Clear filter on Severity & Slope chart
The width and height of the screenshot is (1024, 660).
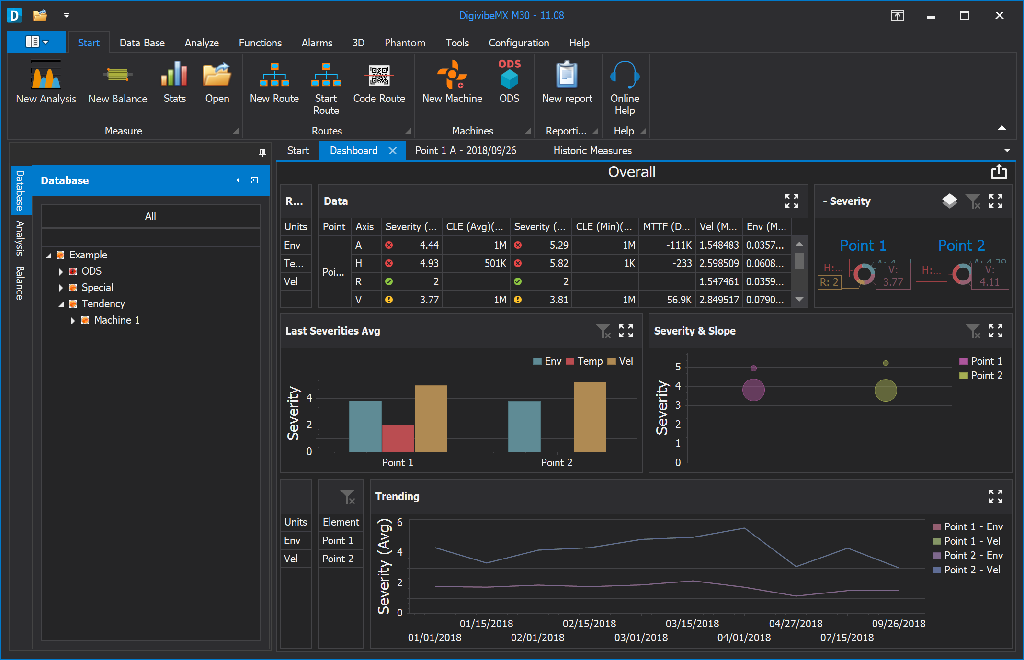973,331
